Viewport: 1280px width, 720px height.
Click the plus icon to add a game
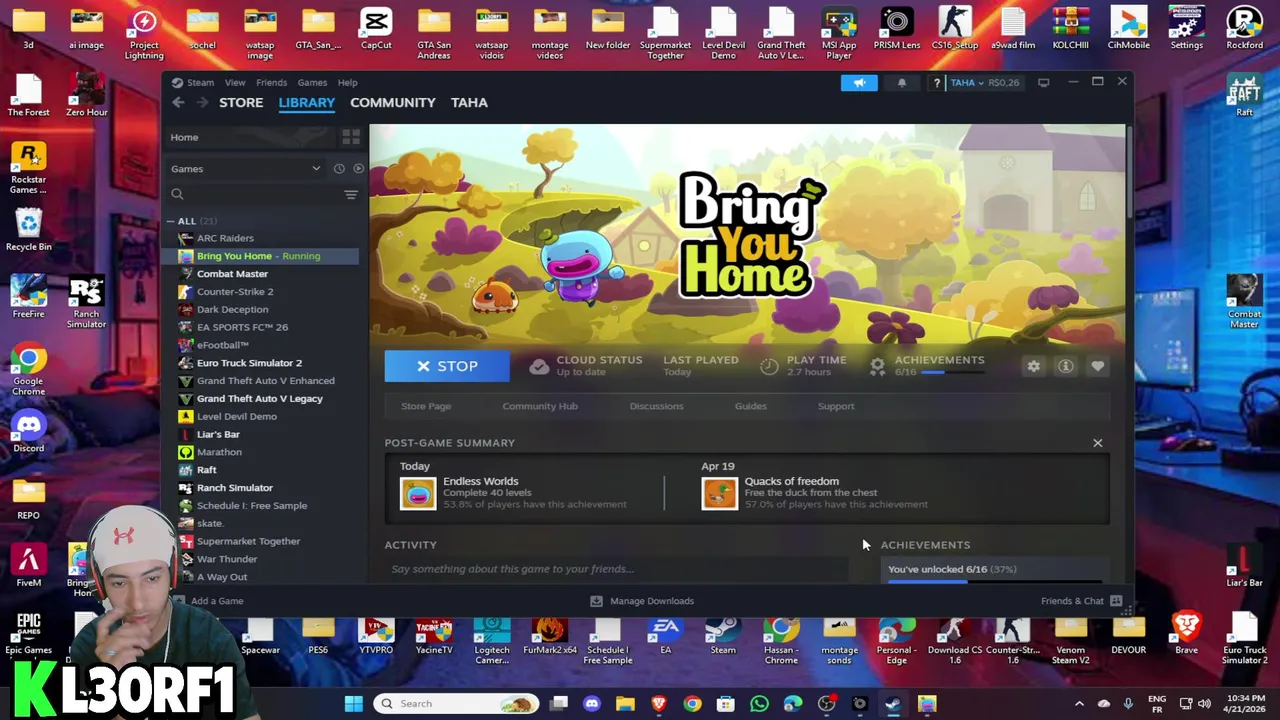tap(178, 601)
